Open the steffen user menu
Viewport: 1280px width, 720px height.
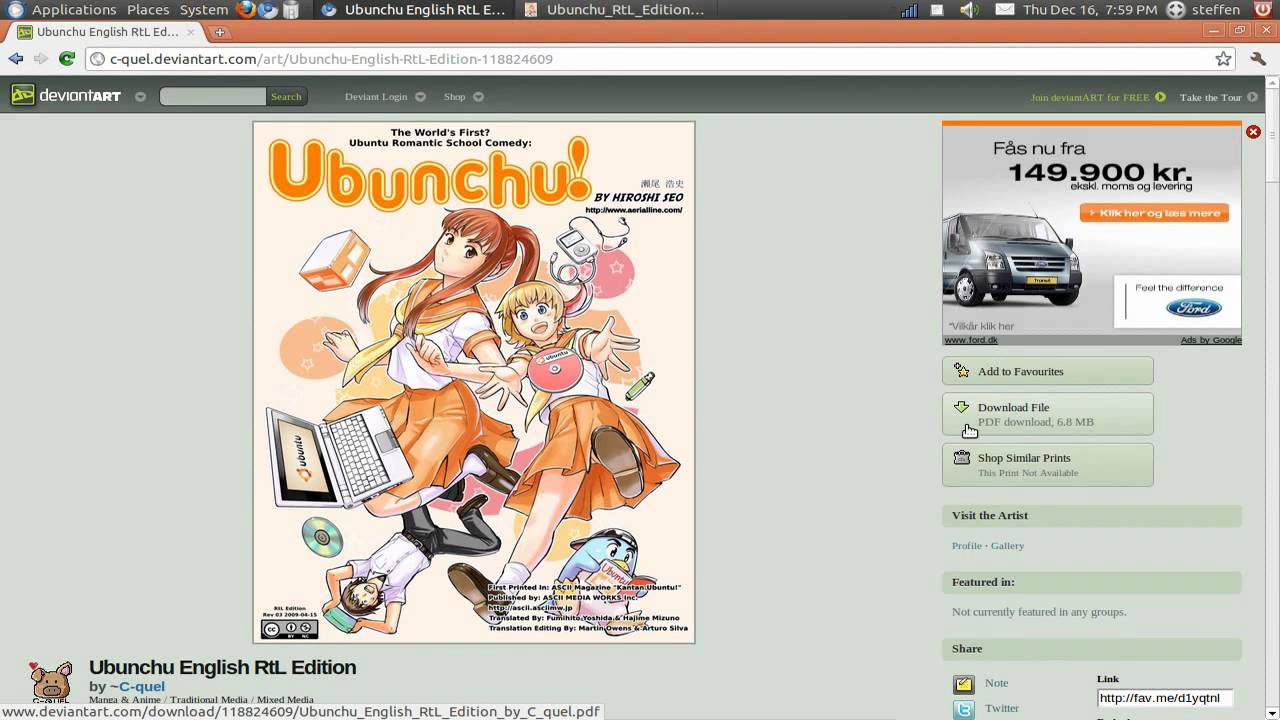pyautogui.click(x=1216, y=10)
